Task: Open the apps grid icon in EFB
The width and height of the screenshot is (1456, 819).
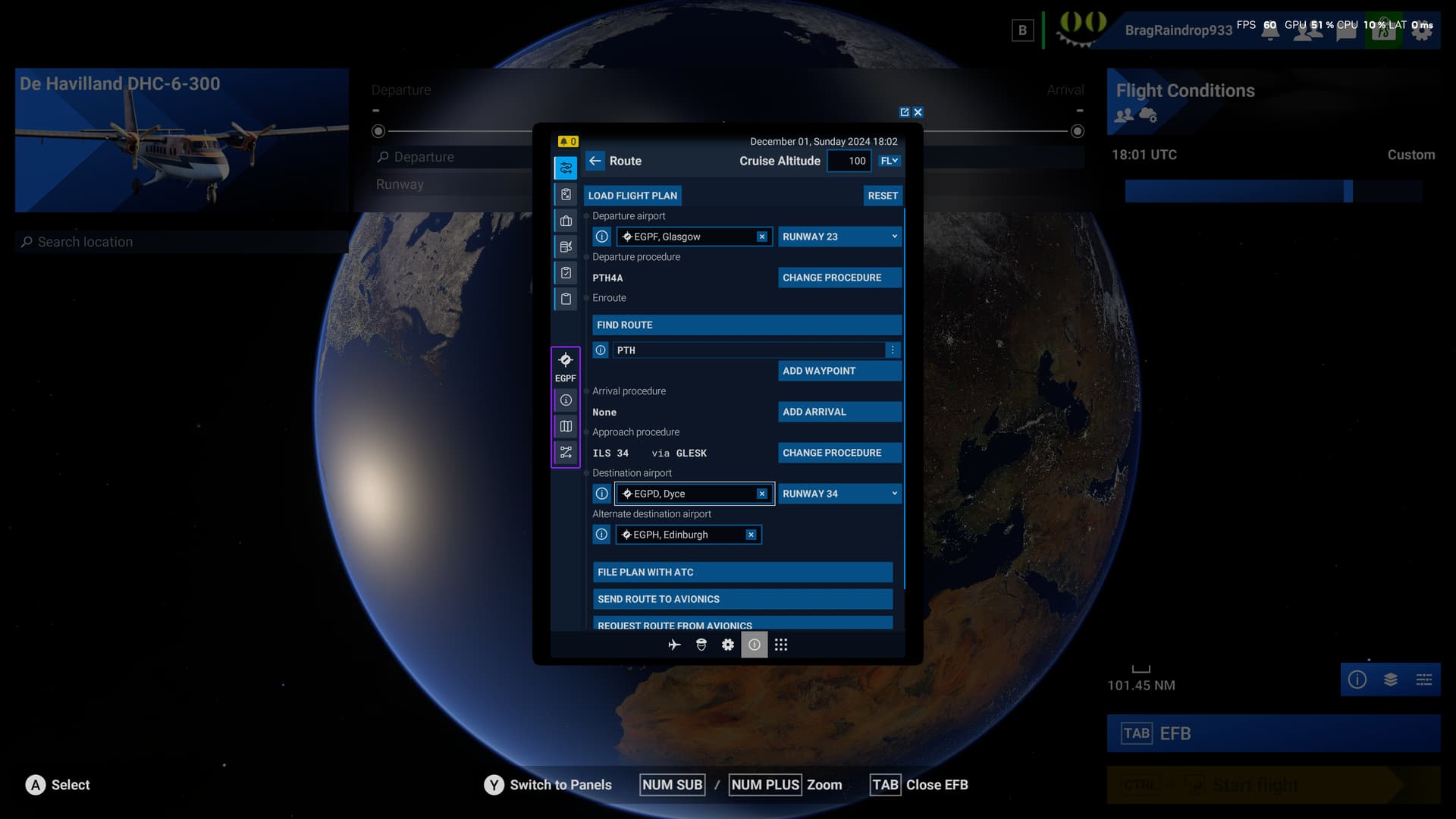Action: [781, 645]
